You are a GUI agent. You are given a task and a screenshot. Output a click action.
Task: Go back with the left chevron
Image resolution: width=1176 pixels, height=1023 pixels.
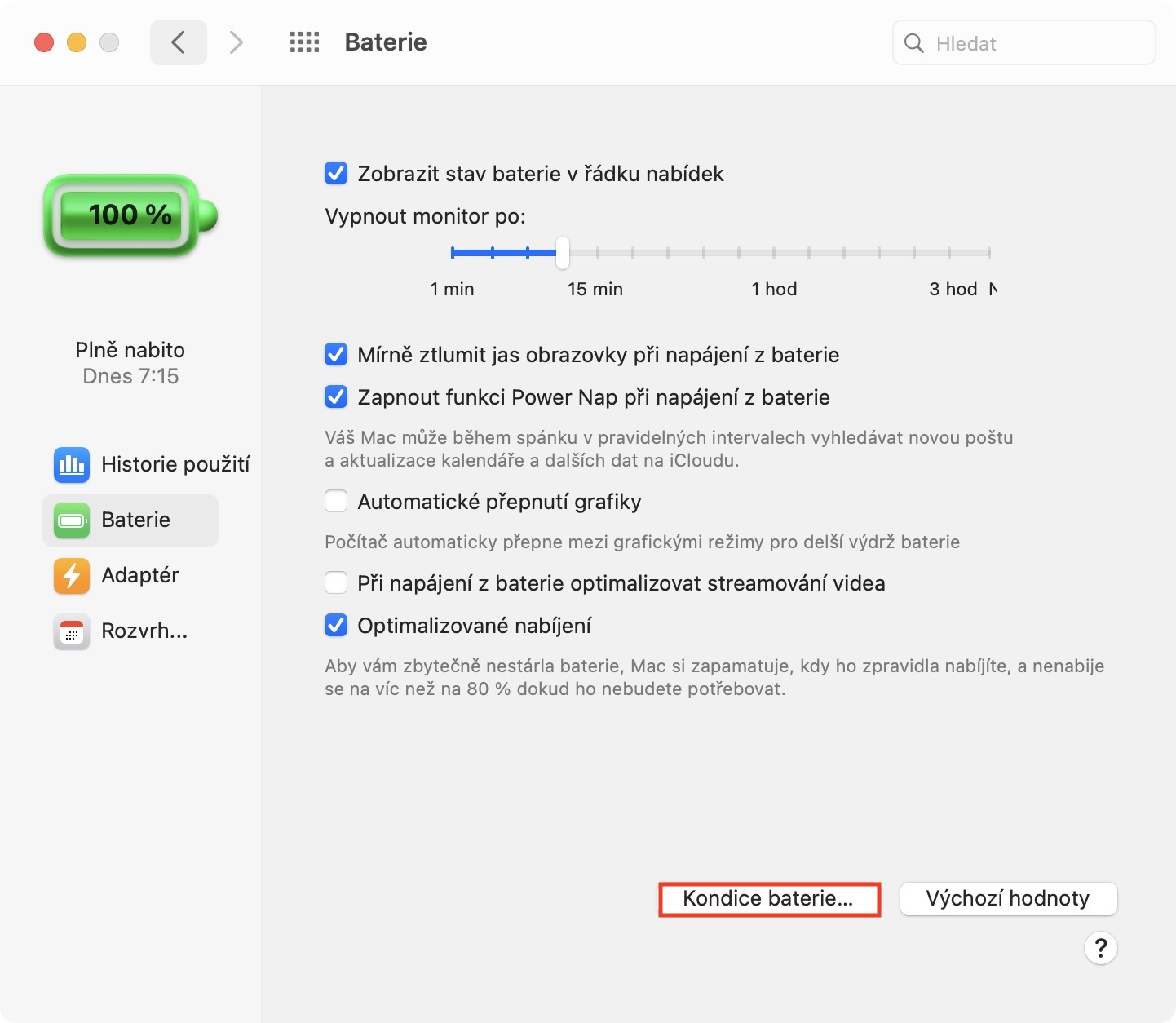point(179,42)
